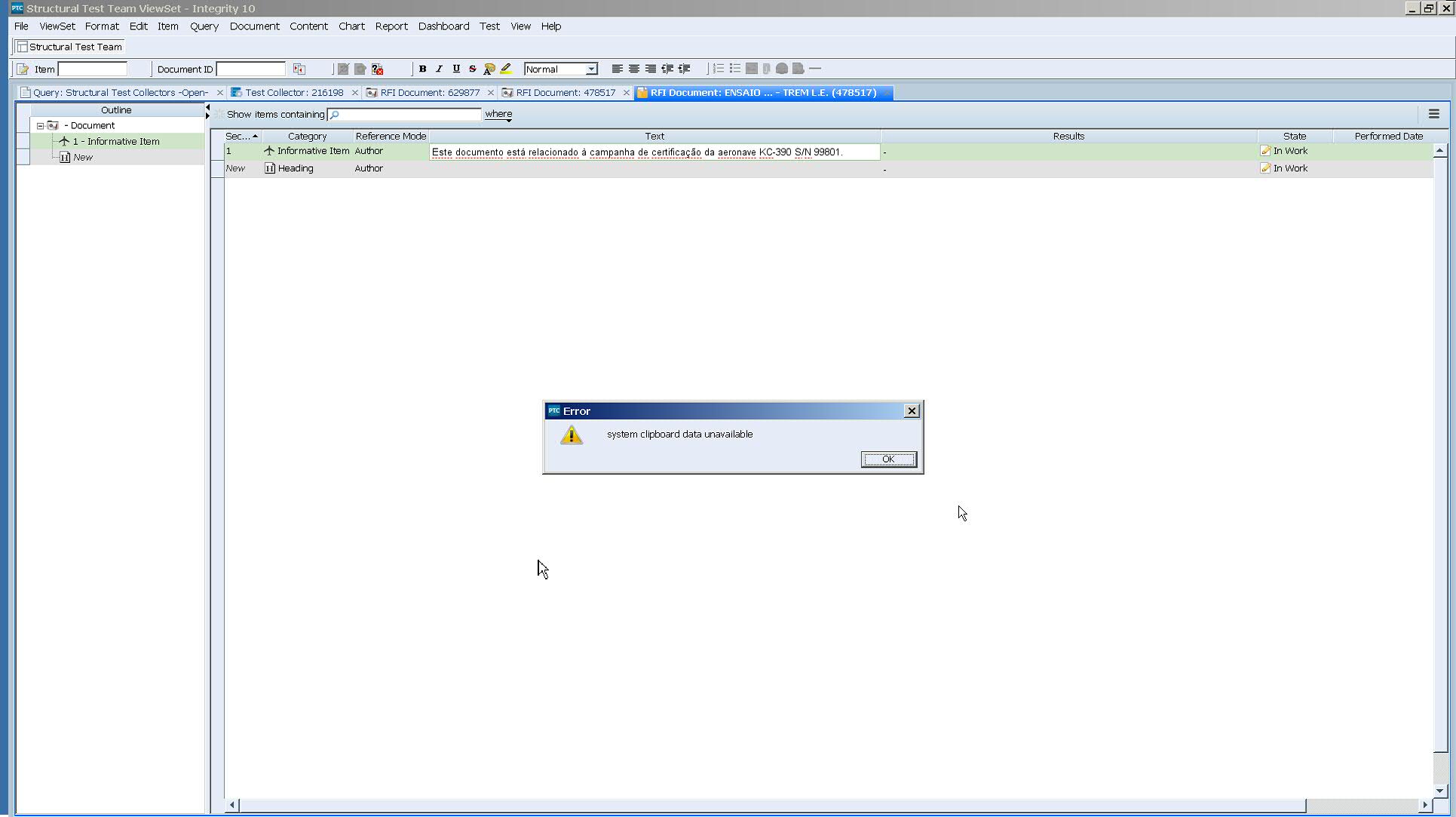Toggle strikethrough formatting

[473, 69]
